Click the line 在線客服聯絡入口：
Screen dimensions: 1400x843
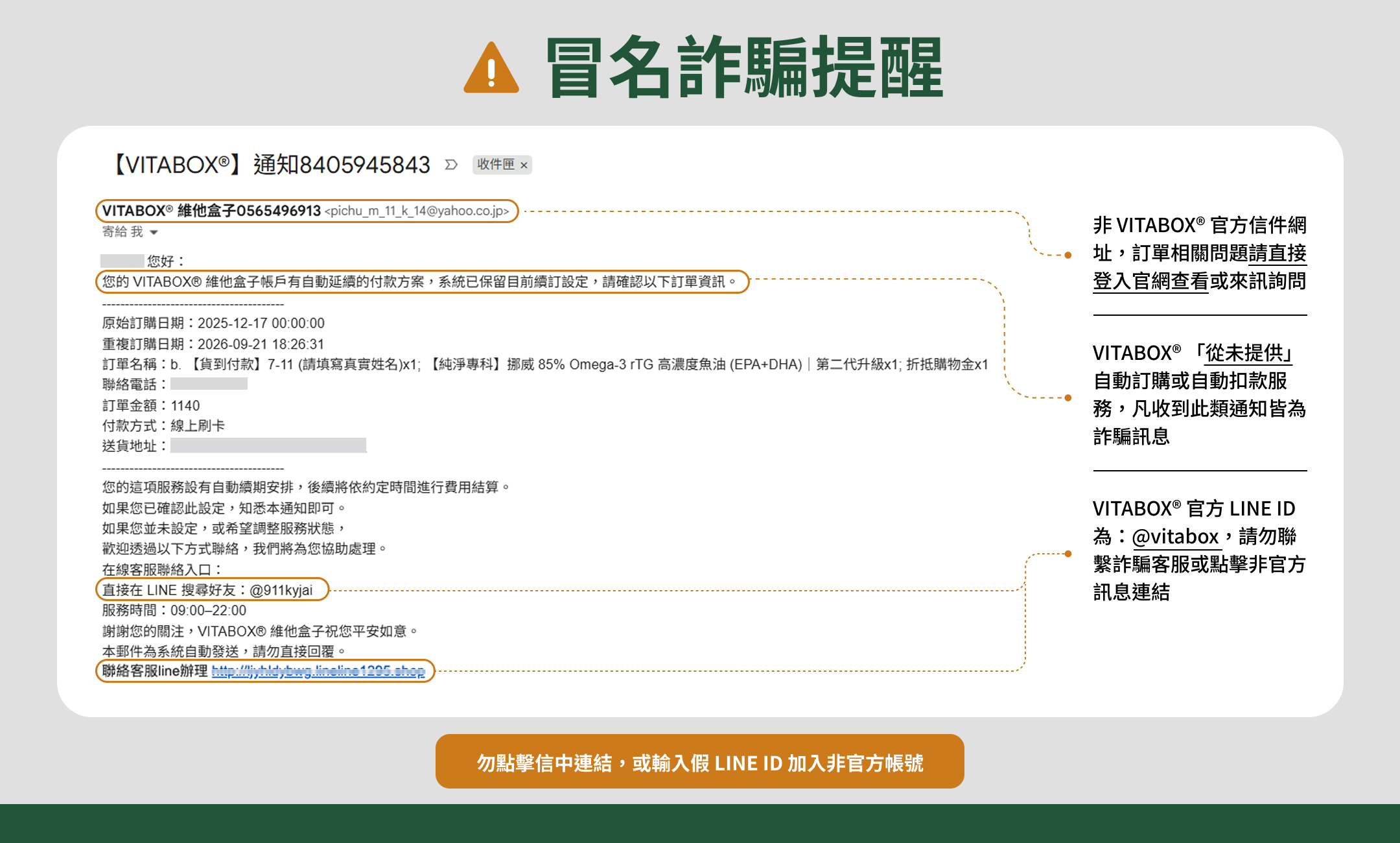pos(163,569)
